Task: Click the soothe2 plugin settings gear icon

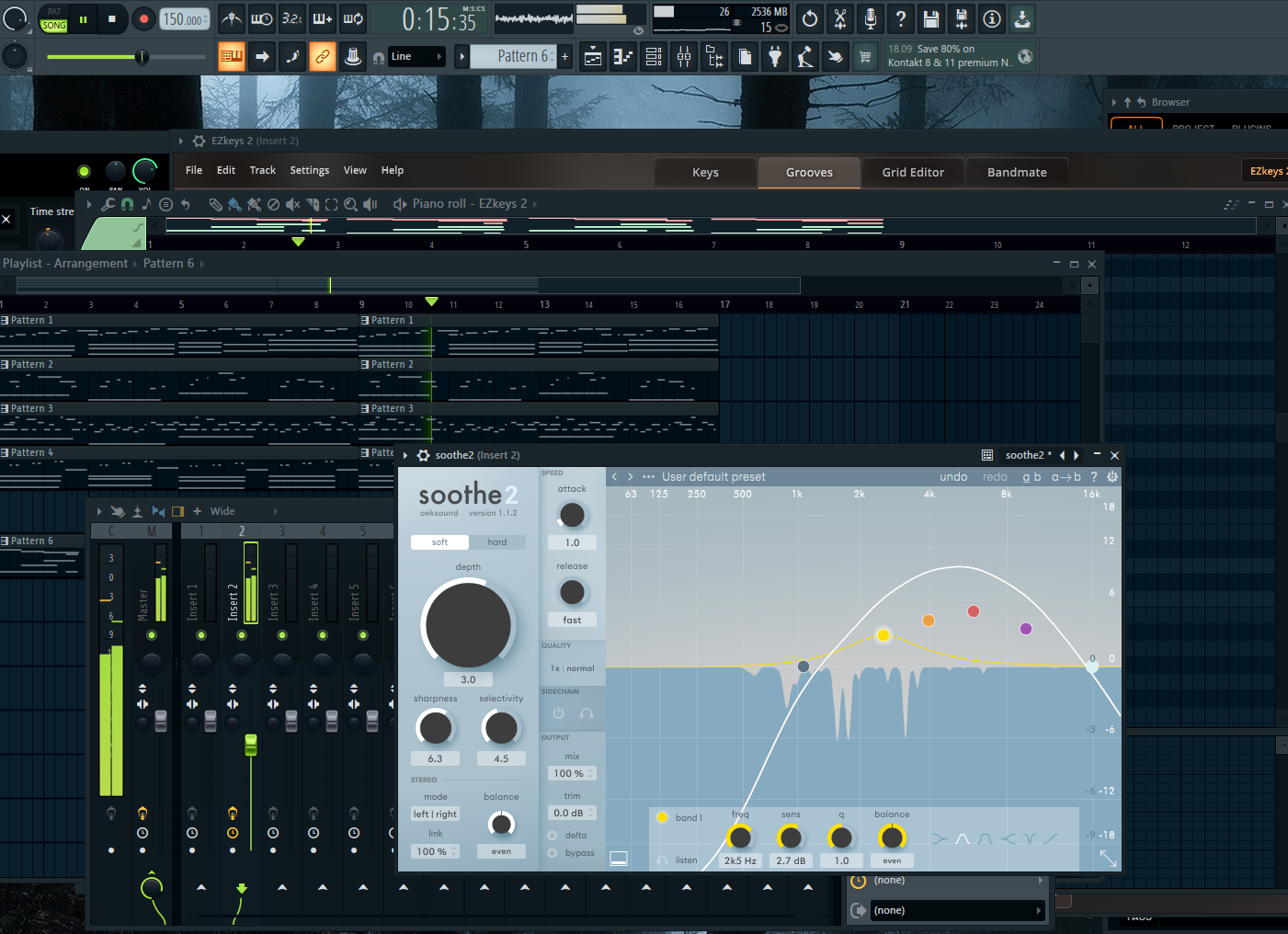Action: point(424,455)
